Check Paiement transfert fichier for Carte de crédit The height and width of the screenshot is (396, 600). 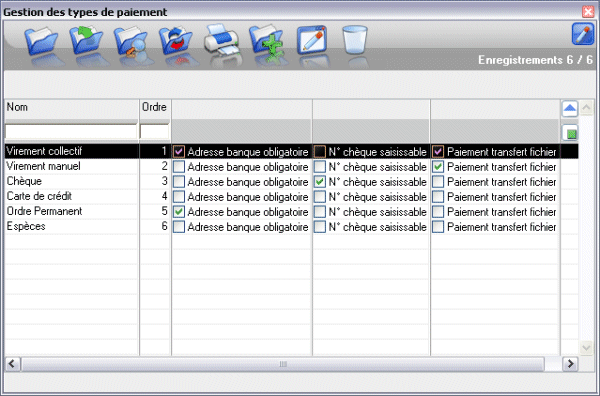pos(438,197)
